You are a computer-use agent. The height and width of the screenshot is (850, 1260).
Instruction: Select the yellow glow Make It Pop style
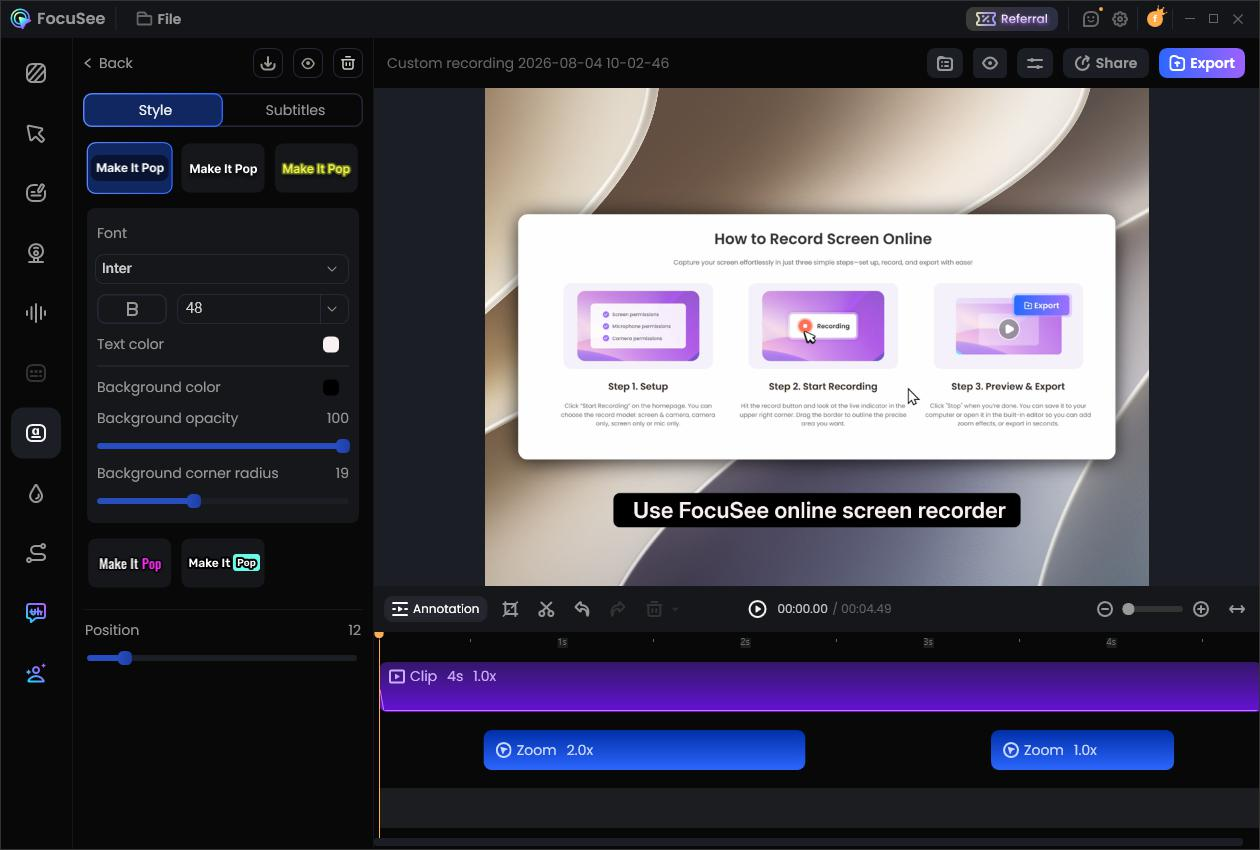point(316,168)
